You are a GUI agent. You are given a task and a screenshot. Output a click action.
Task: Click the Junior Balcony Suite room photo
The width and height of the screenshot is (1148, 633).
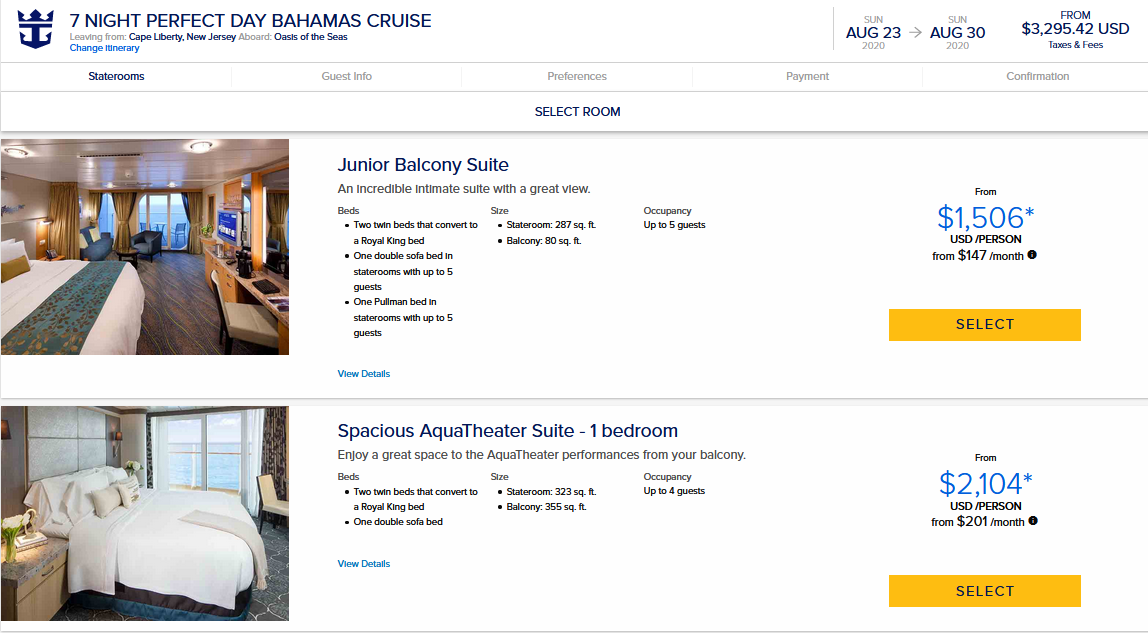pos(145,247)
